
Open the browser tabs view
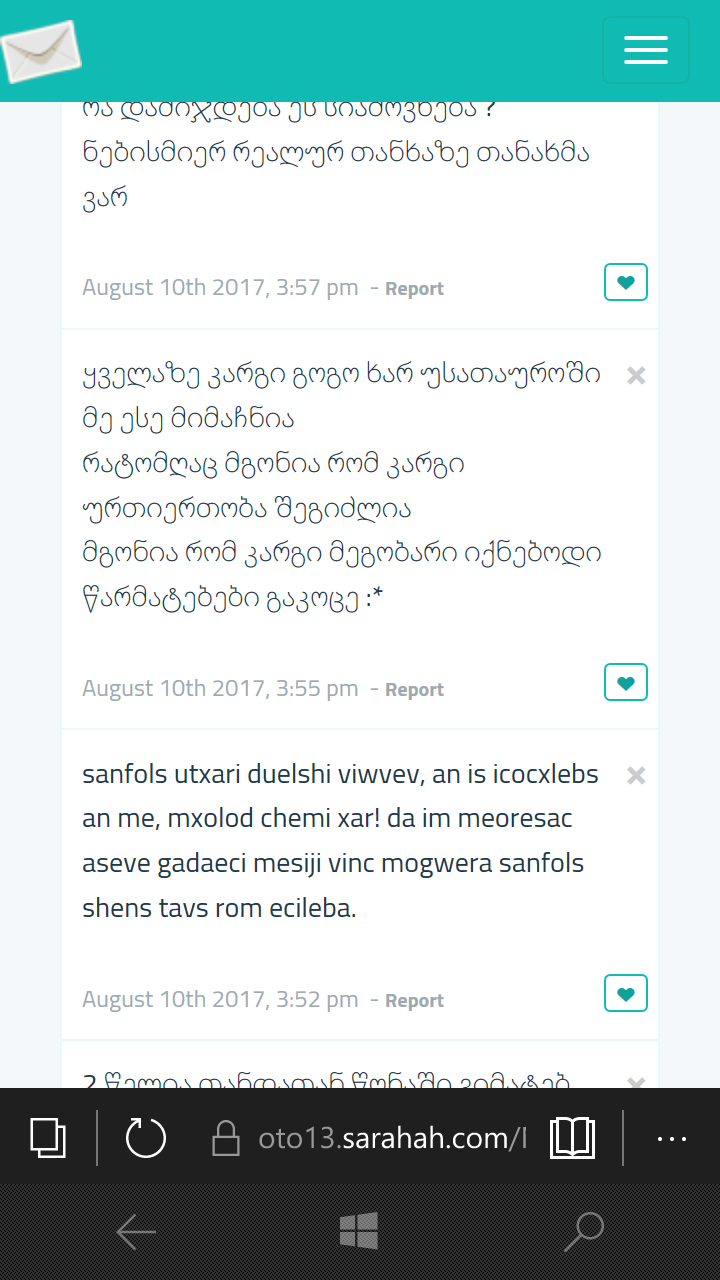pos(48,1138)
